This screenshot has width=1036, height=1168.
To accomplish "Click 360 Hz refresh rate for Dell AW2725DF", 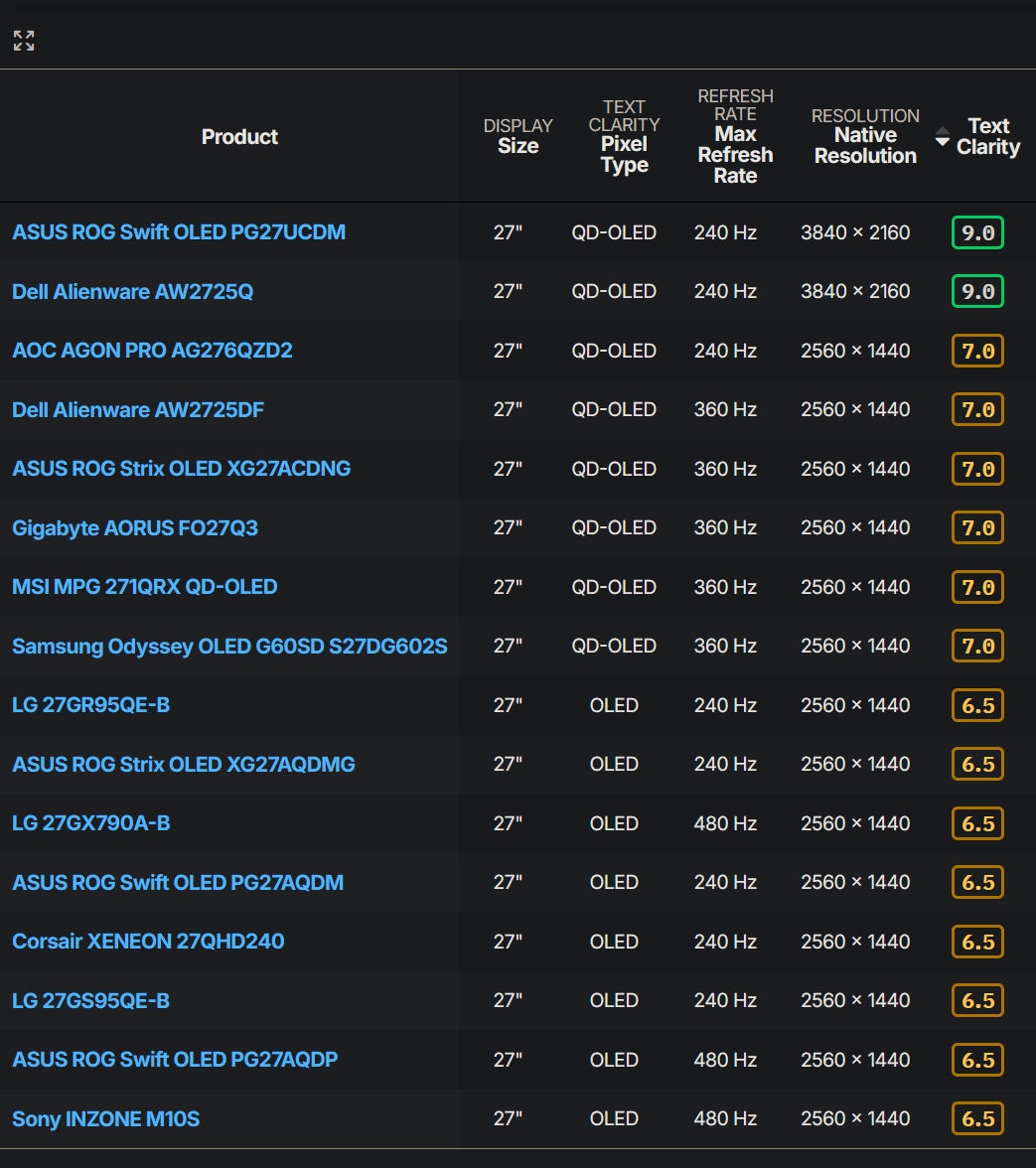I will click(725, 409).
